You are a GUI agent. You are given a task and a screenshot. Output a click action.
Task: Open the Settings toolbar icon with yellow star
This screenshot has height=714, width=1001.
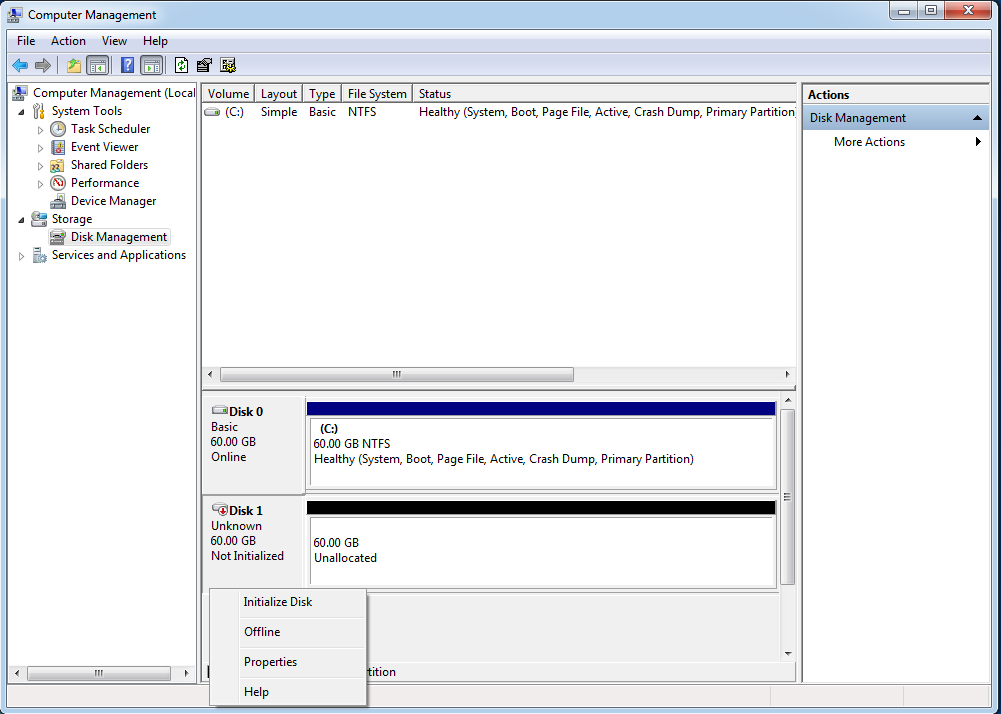[x=228, y=65]
